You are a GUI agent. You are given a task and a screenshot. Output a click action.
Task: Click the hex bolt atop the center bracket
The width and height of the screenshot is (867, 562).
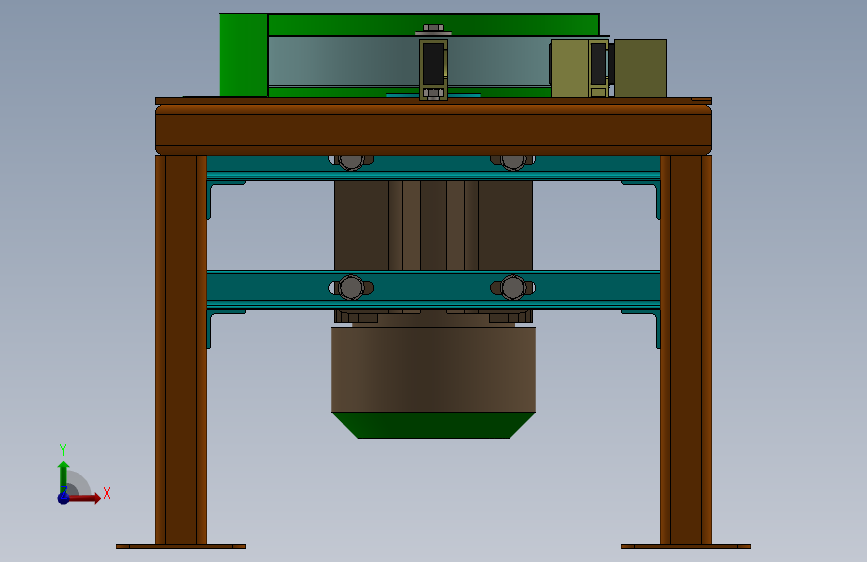(434, 28)
